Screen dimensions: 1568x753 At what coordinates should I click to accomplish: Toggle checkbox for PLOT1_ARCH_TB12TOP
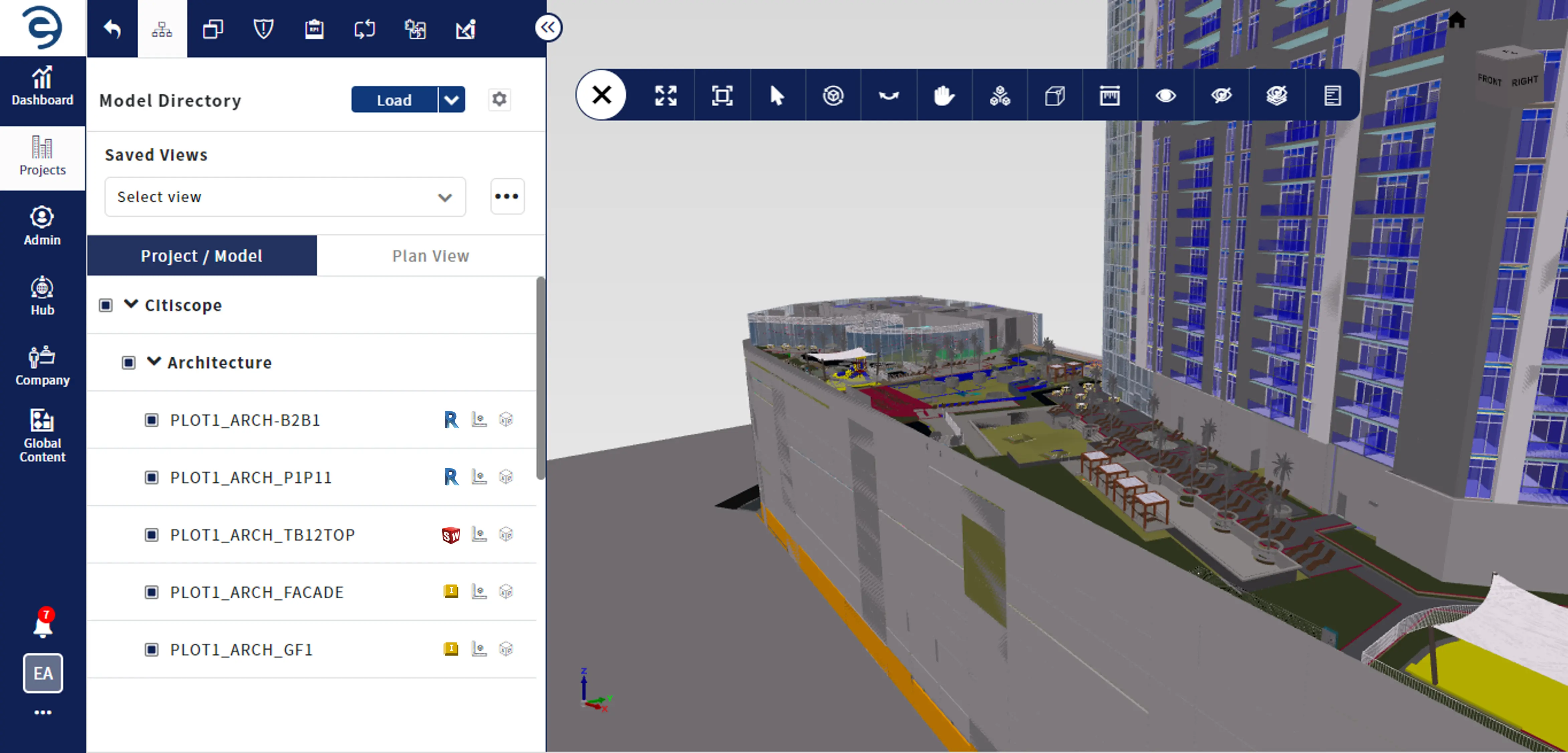152,535
